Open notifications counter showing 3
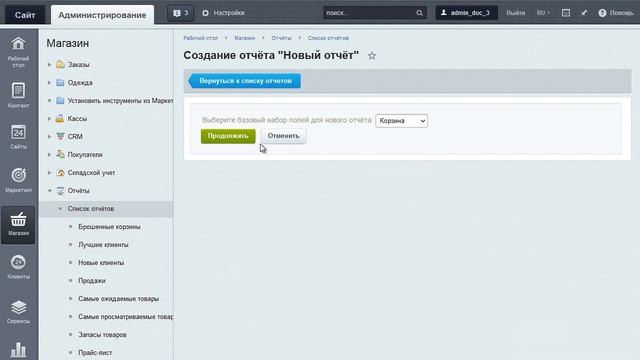640x360 pixels. point(180,13)
